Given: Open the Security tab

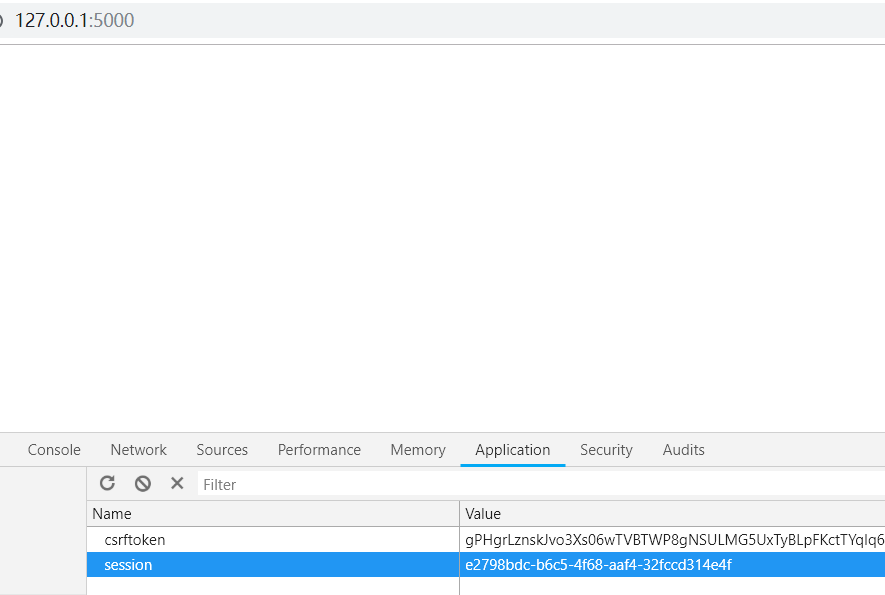Looking at the screenshot, I should click(606, 450).
